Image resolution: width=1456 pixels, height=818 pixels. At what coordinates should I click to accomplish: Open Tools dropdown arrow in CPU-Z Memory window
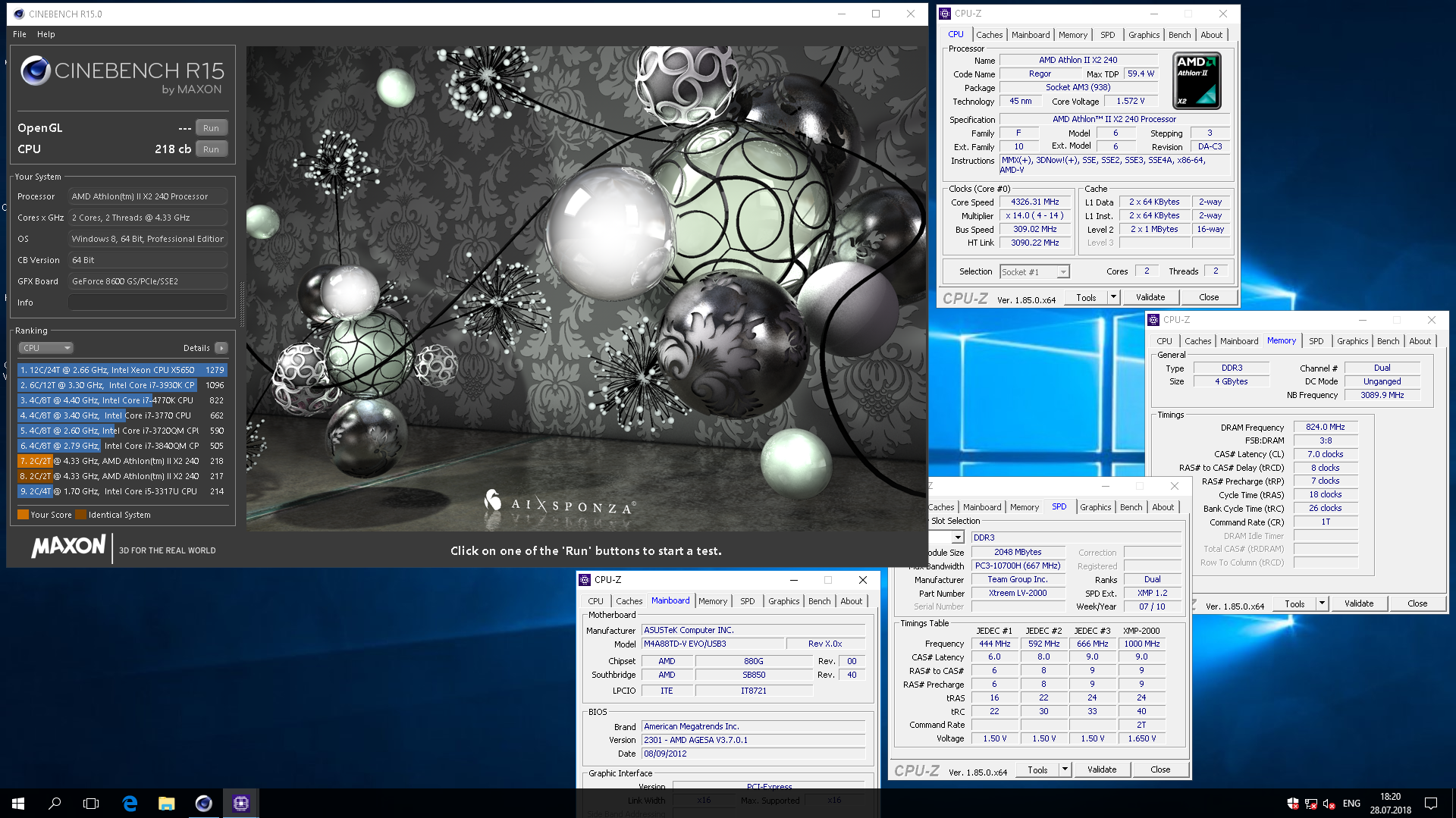click(1322, 603)
